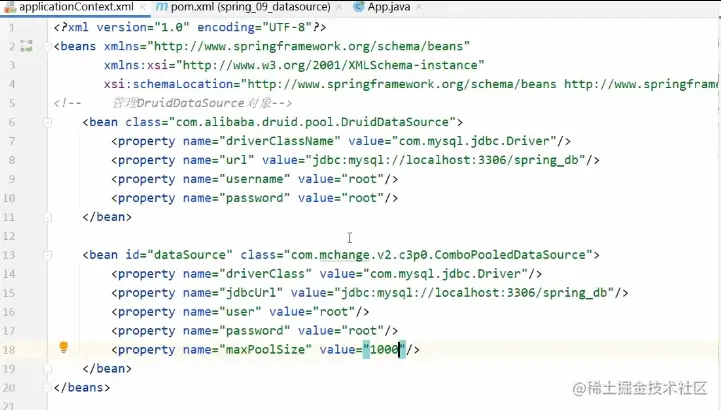Click the "com.mysql.jdbc.Driver" value on line 14
This screenshot has height=410, width=721.
pyautogui.click(x=445, y=274)
